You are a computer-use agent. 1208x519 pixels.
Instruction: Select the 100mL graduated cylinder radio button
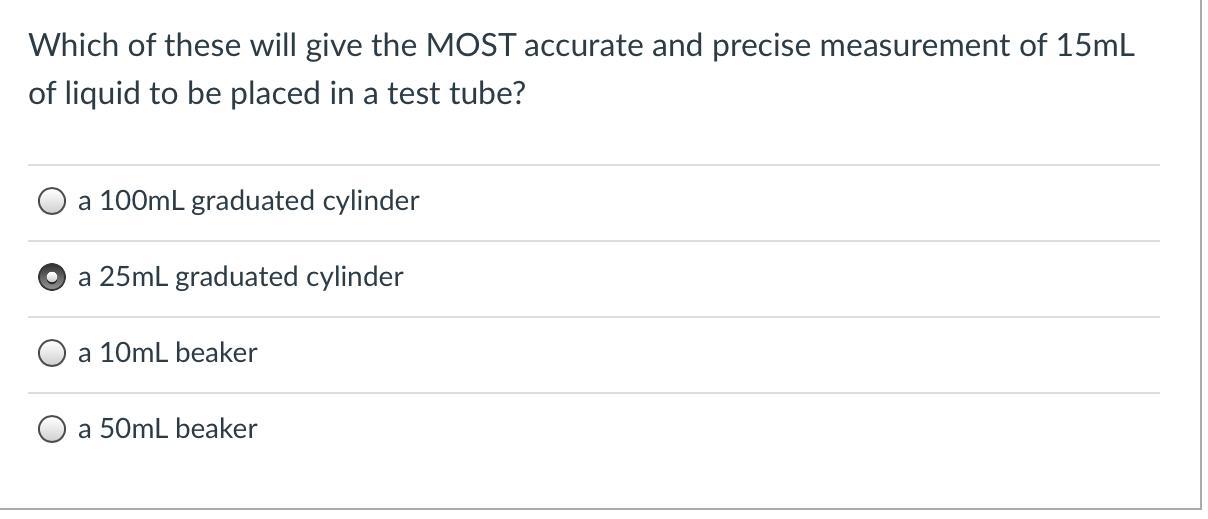click(x=52, y=202)
